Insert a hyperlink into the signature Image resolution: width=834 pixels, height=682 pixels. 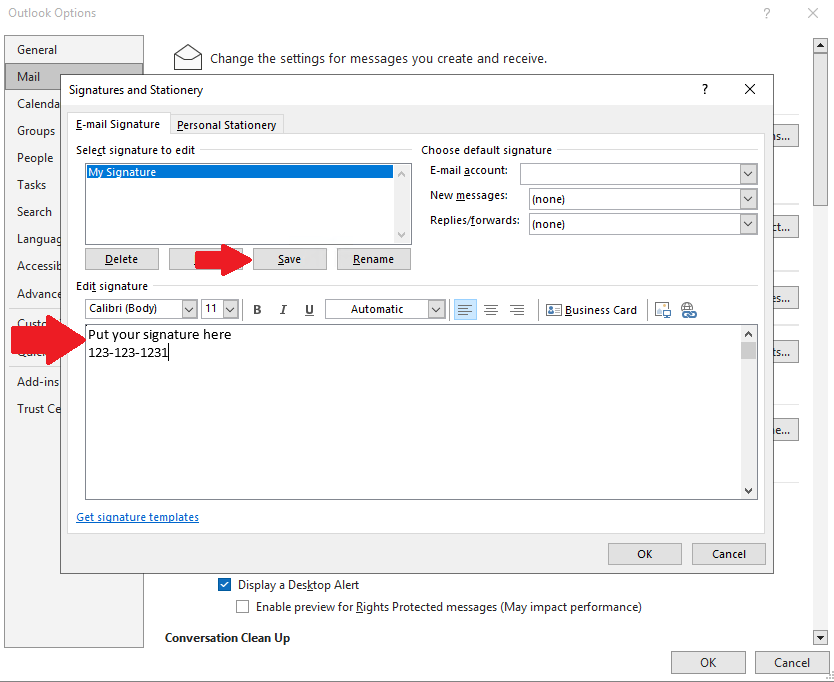coord(688,310)
